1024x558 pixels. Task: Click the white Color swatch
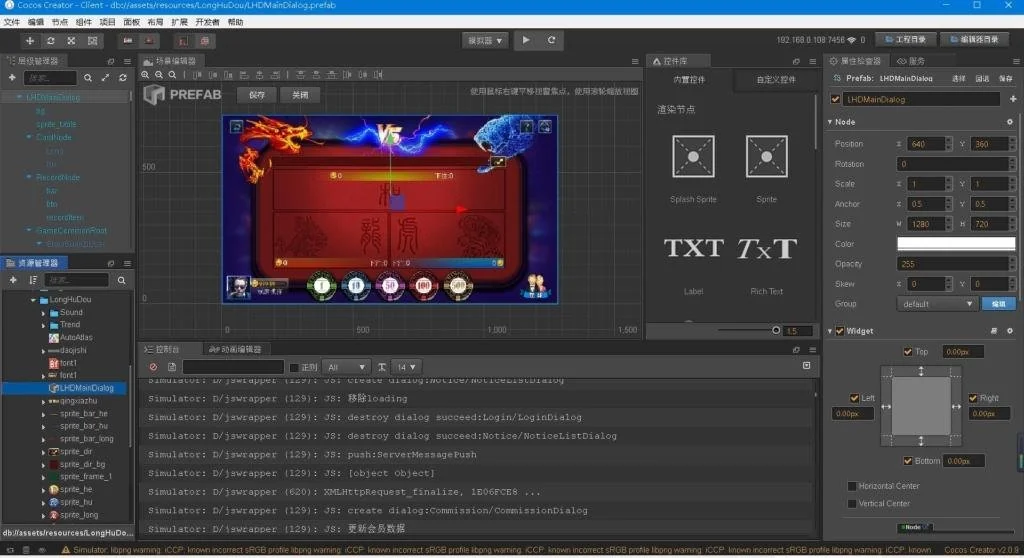(x=956, y=244)
